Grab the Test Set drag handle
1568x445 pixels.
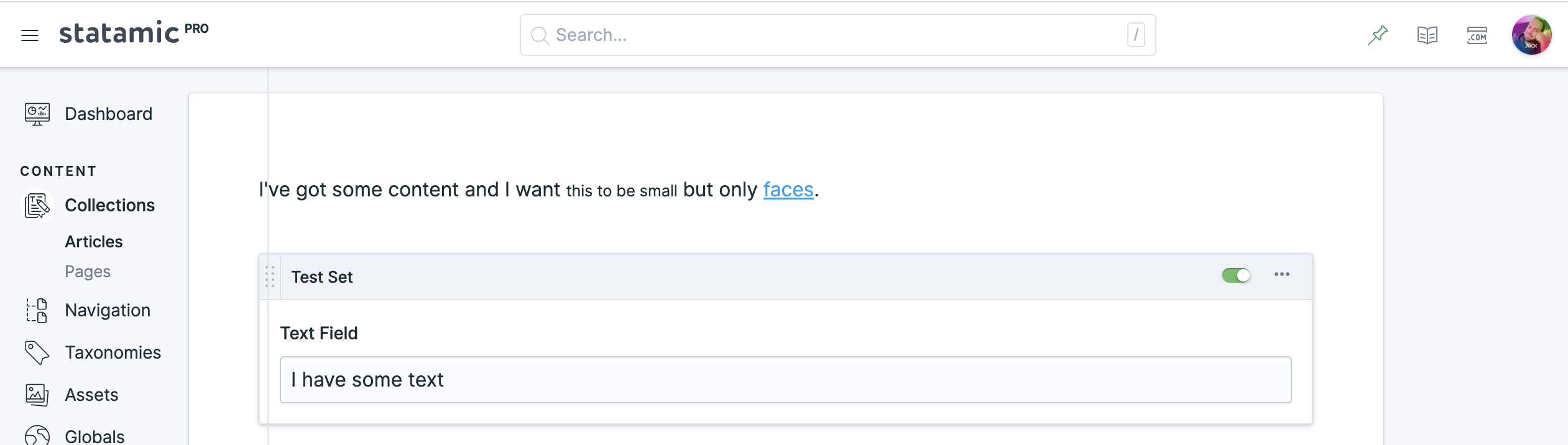click(270, 277)
